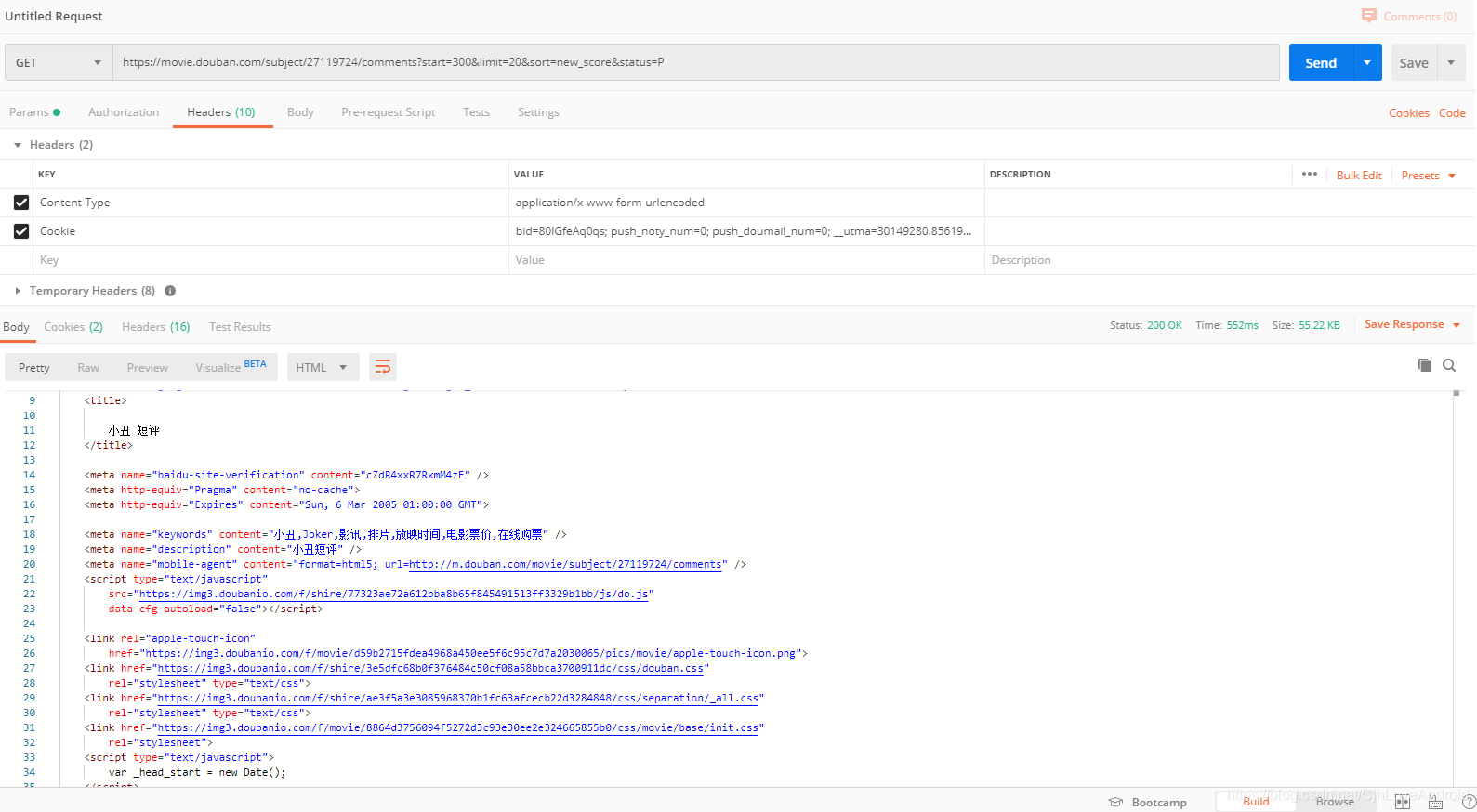Click the init.css stylesheet link
Screen dimensions: 1477x812
click(x=458, y=727)
